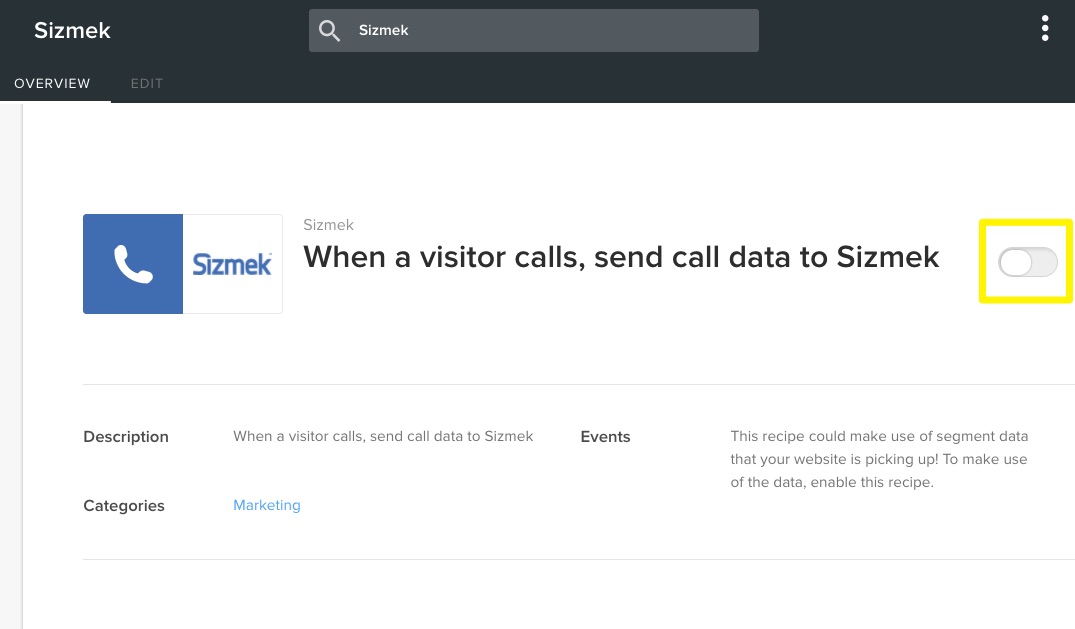Open the three-dot menu at top right
The height and width of the screenshot is (629, 1075).
[x=1044, y=29]
